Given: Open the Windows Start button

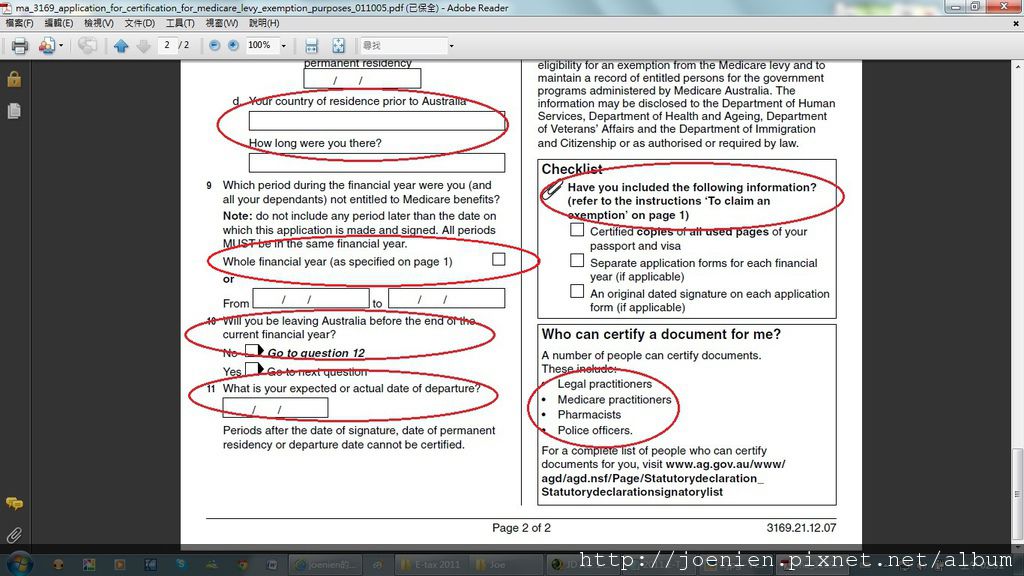Looking at the screenshot, I should [19, 564].
